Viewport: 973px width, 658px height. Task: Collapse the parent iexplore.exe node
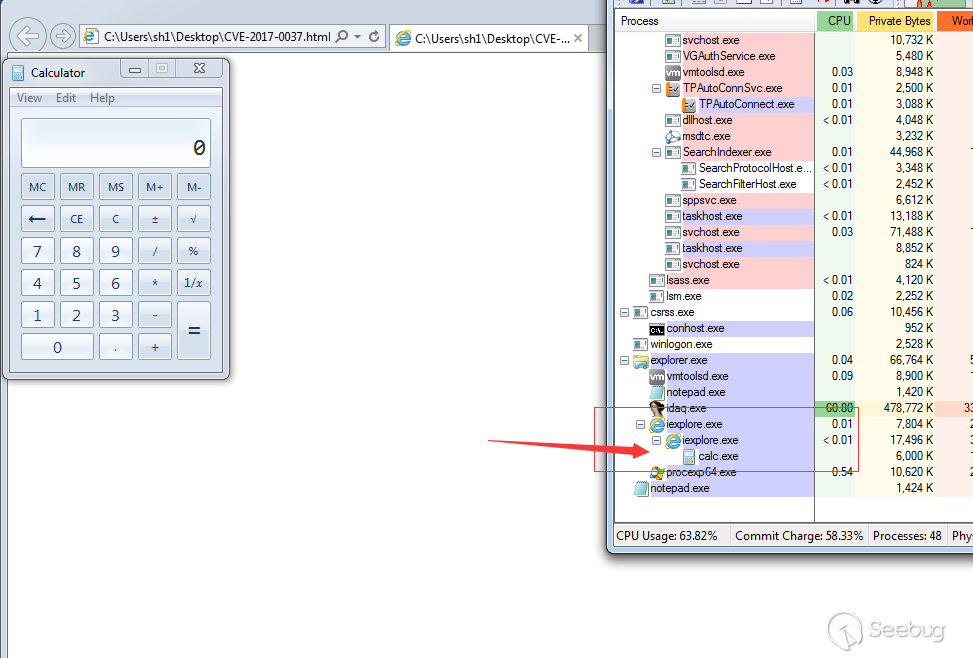coord(640,425)
